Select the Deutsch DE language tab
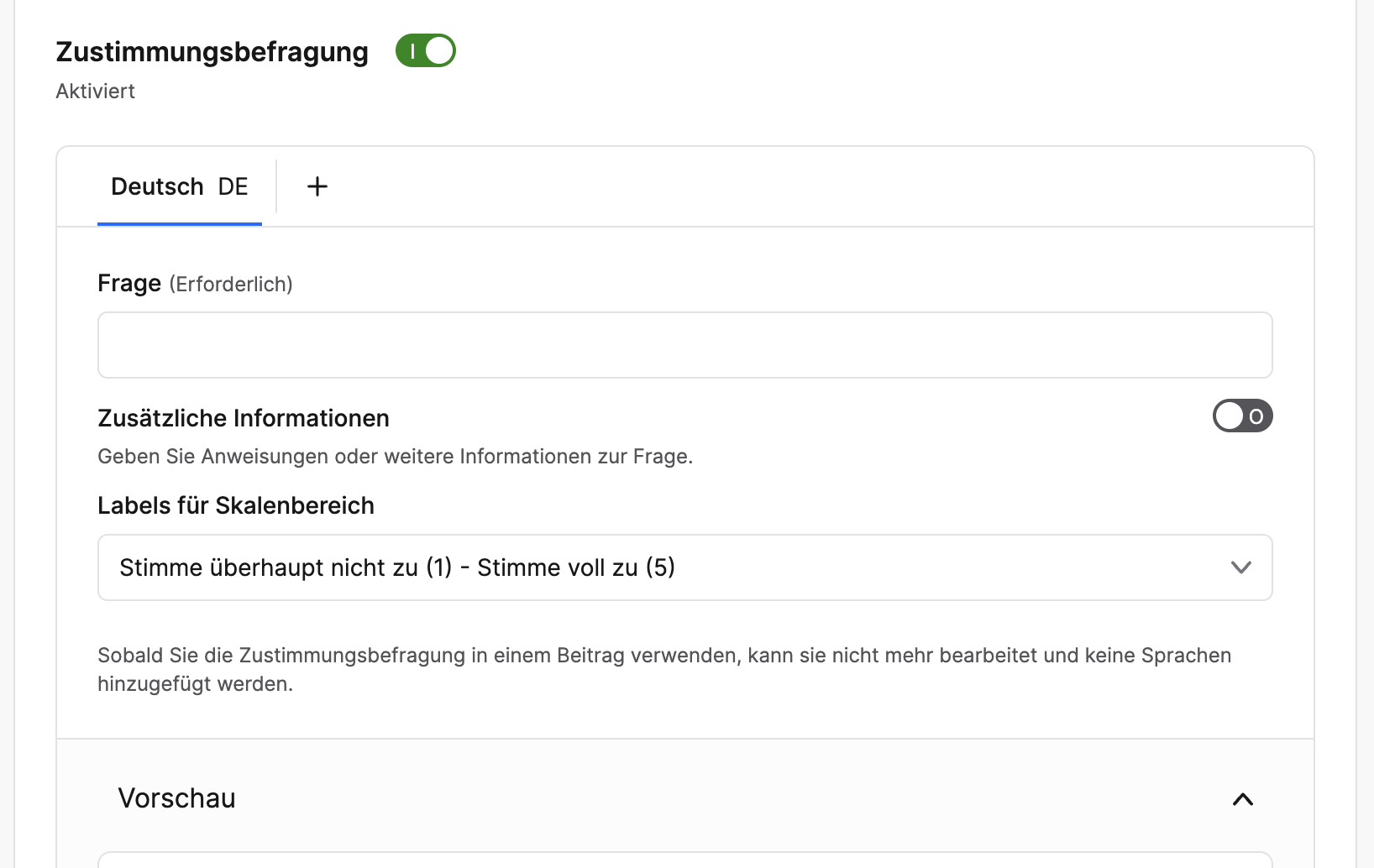Image resolution: width=1374 pixels, height=868 pixels. click(180, 186)
